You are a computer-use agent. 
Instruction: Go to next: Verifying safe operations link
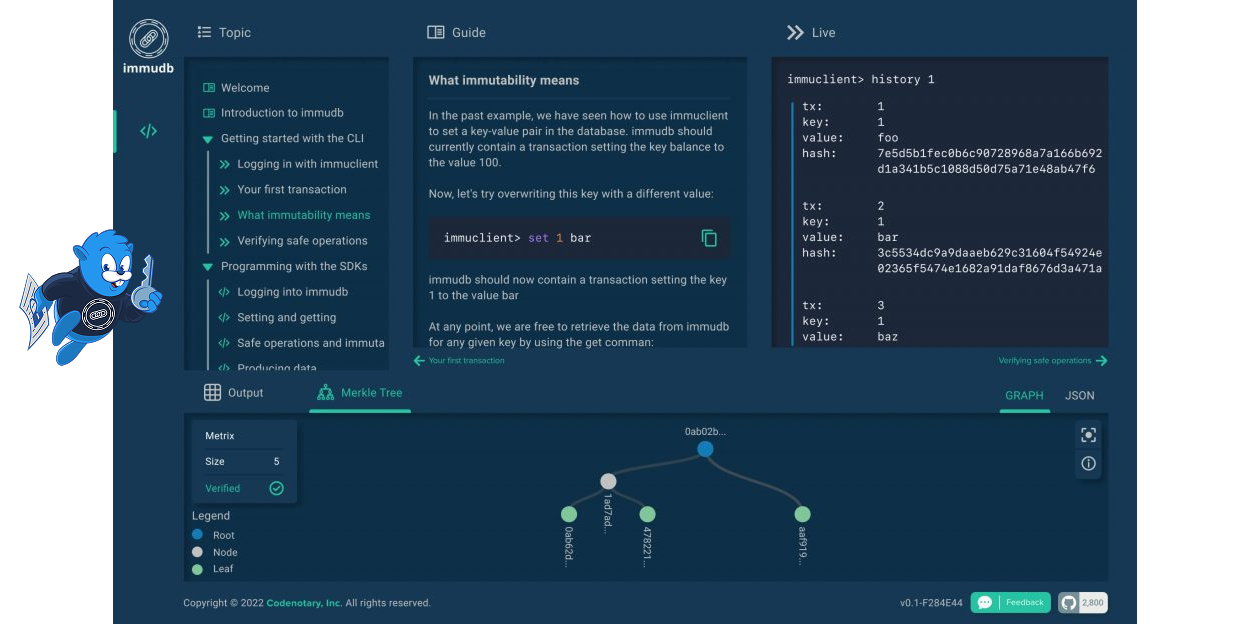point(1053,361)
